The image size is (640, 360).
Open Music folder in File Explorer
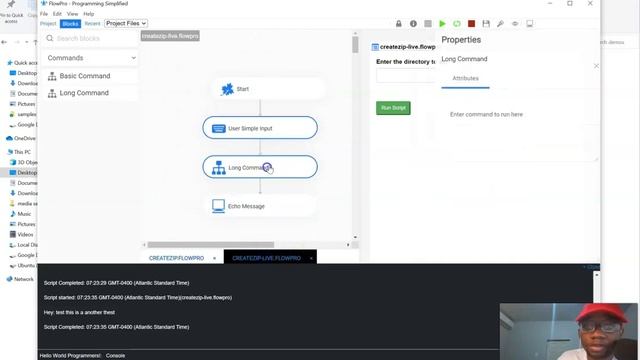20,214
